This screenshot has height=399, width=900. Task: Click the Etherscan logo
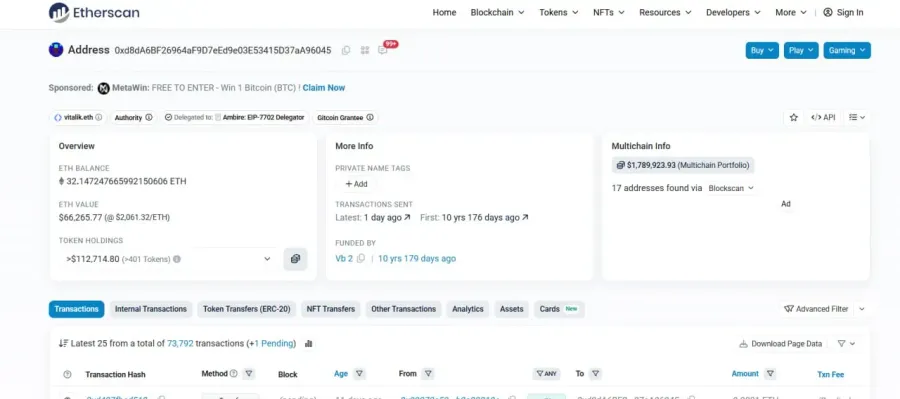click(94, 12)
